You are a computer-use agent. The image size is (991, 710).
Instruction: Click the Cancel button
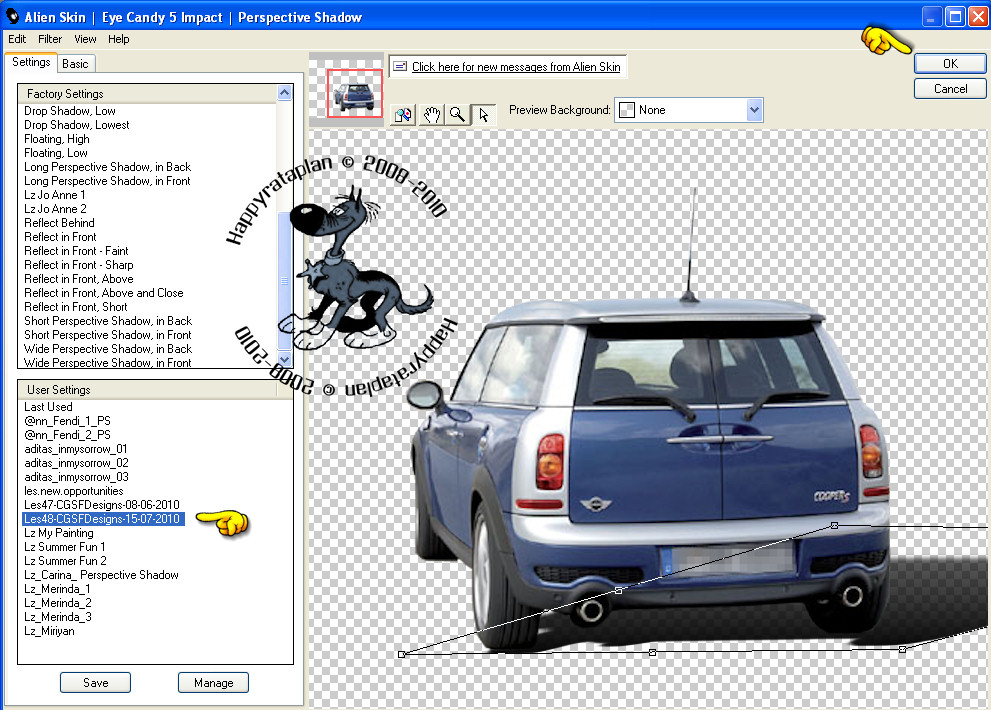point(950,89)
